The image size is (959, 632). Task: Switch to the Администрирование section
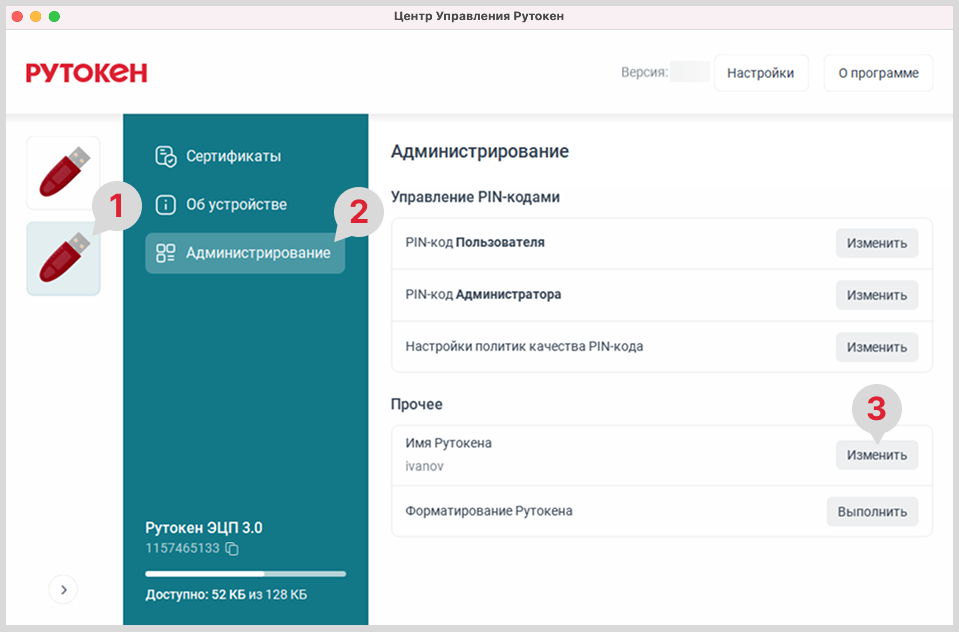(x=257, y=253)
